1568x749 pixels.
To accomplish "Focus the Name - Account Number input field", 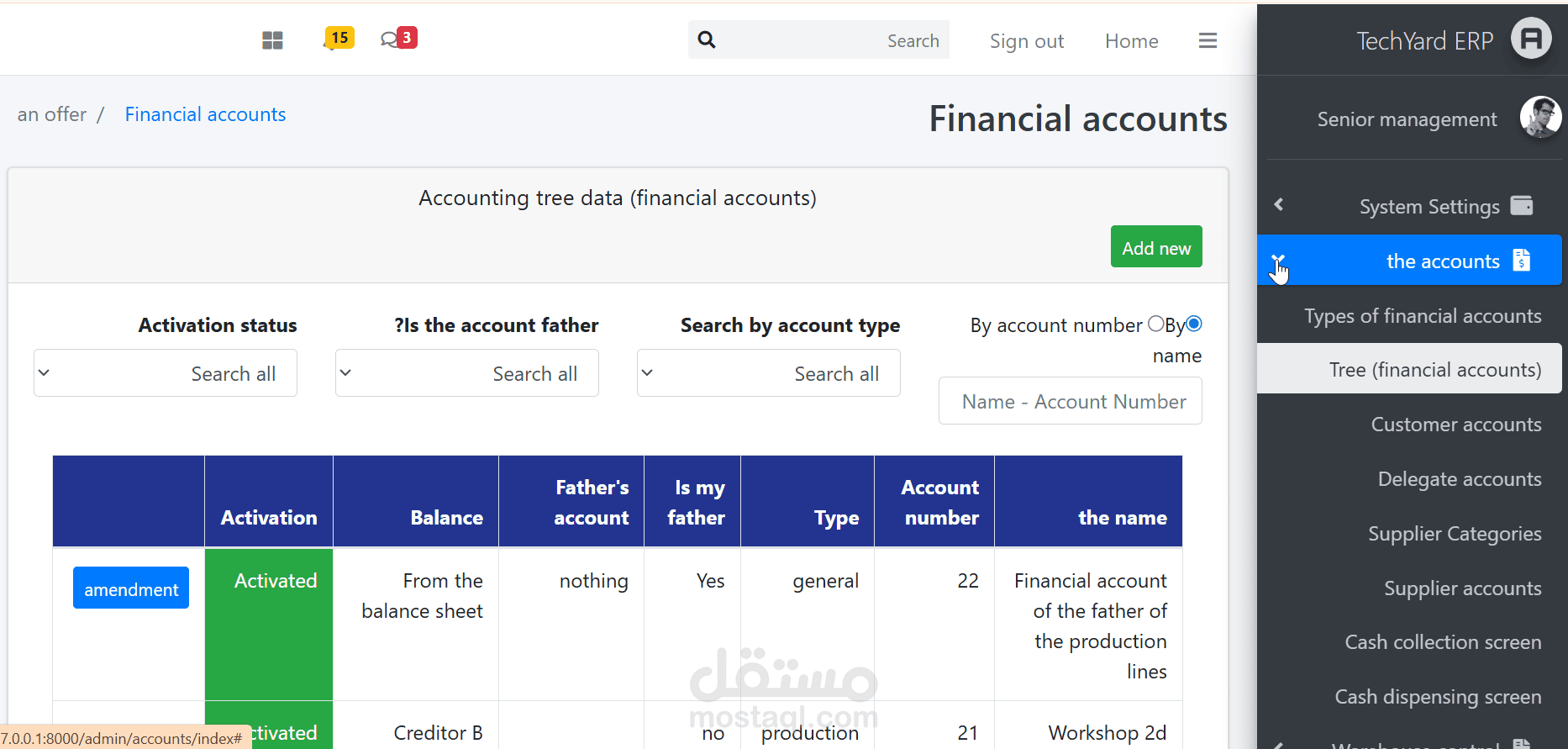I will tap(1071, 401).
